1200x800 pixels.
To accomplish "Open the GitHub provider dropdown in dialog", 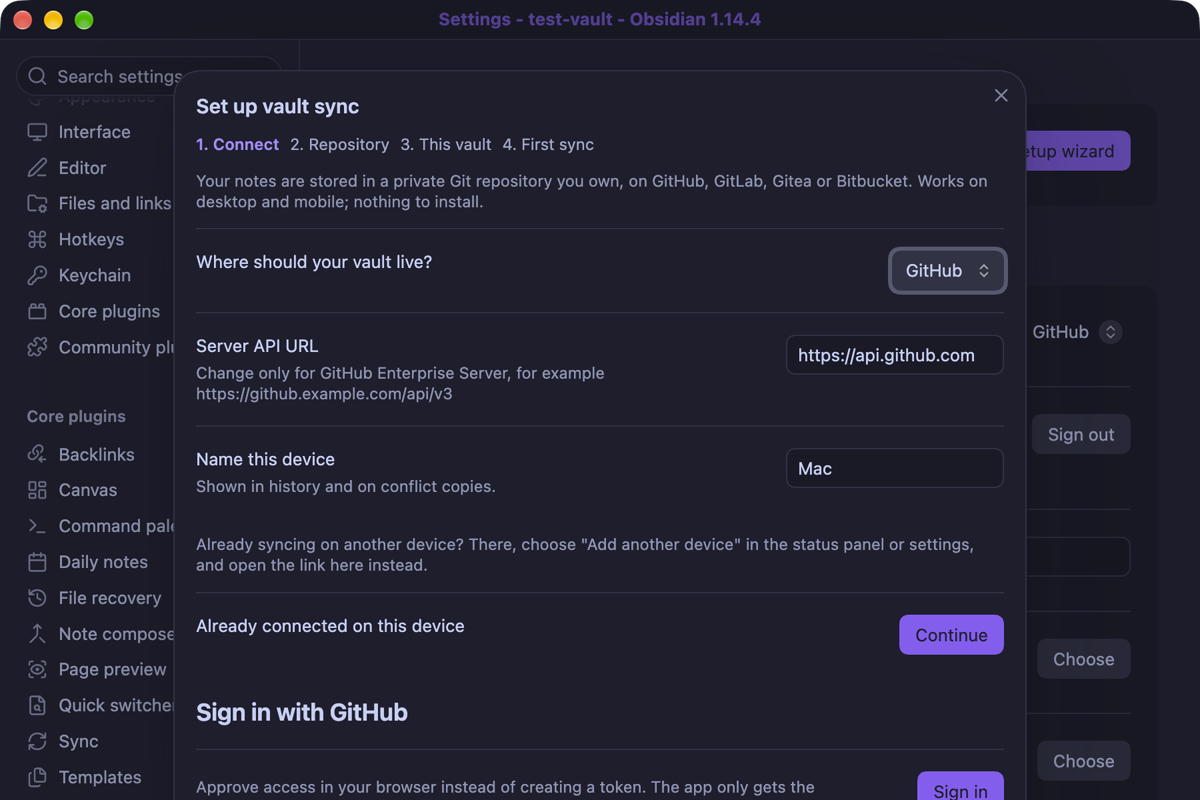I will coord(948,271).
